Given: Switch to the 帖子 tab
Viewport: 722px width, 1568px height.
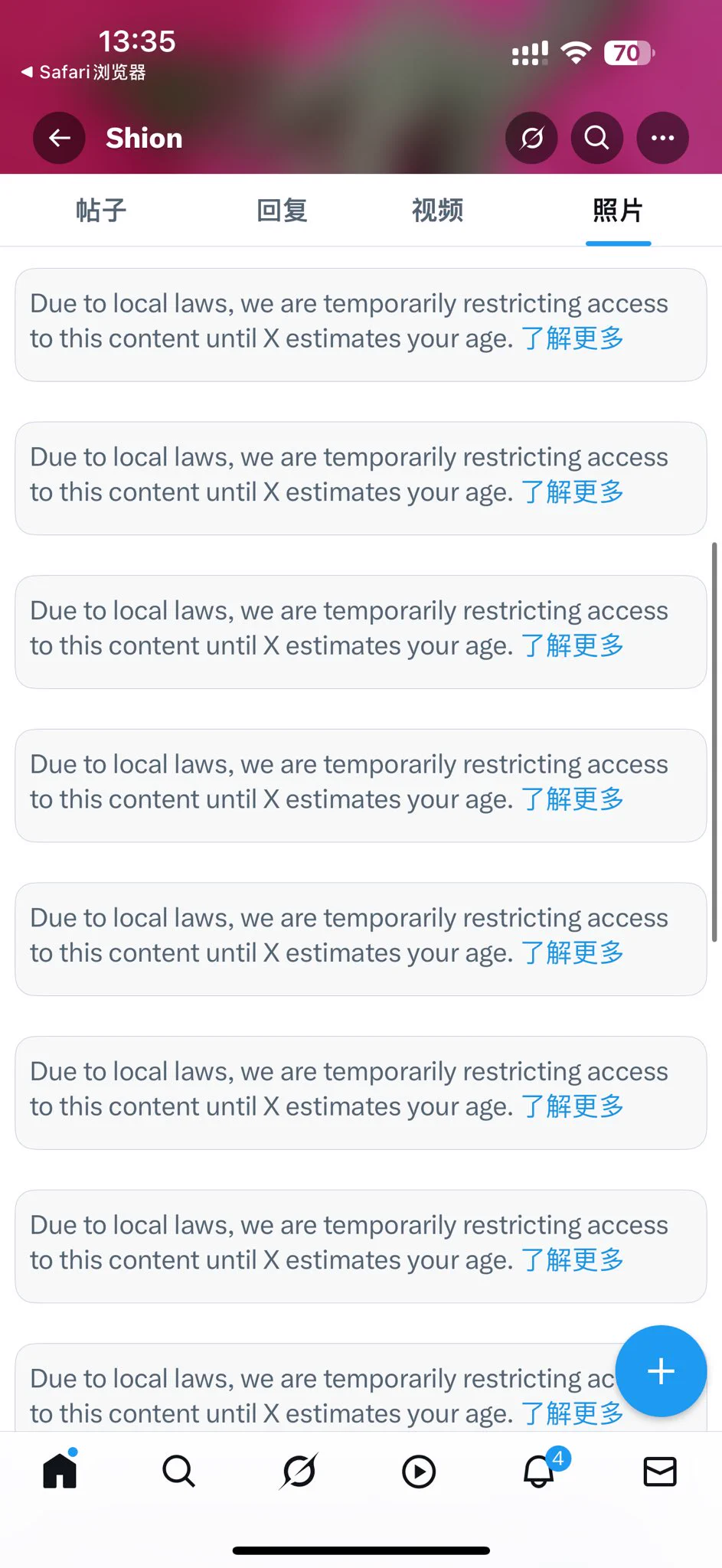Looking at the screenshot, I should [100, 210].
